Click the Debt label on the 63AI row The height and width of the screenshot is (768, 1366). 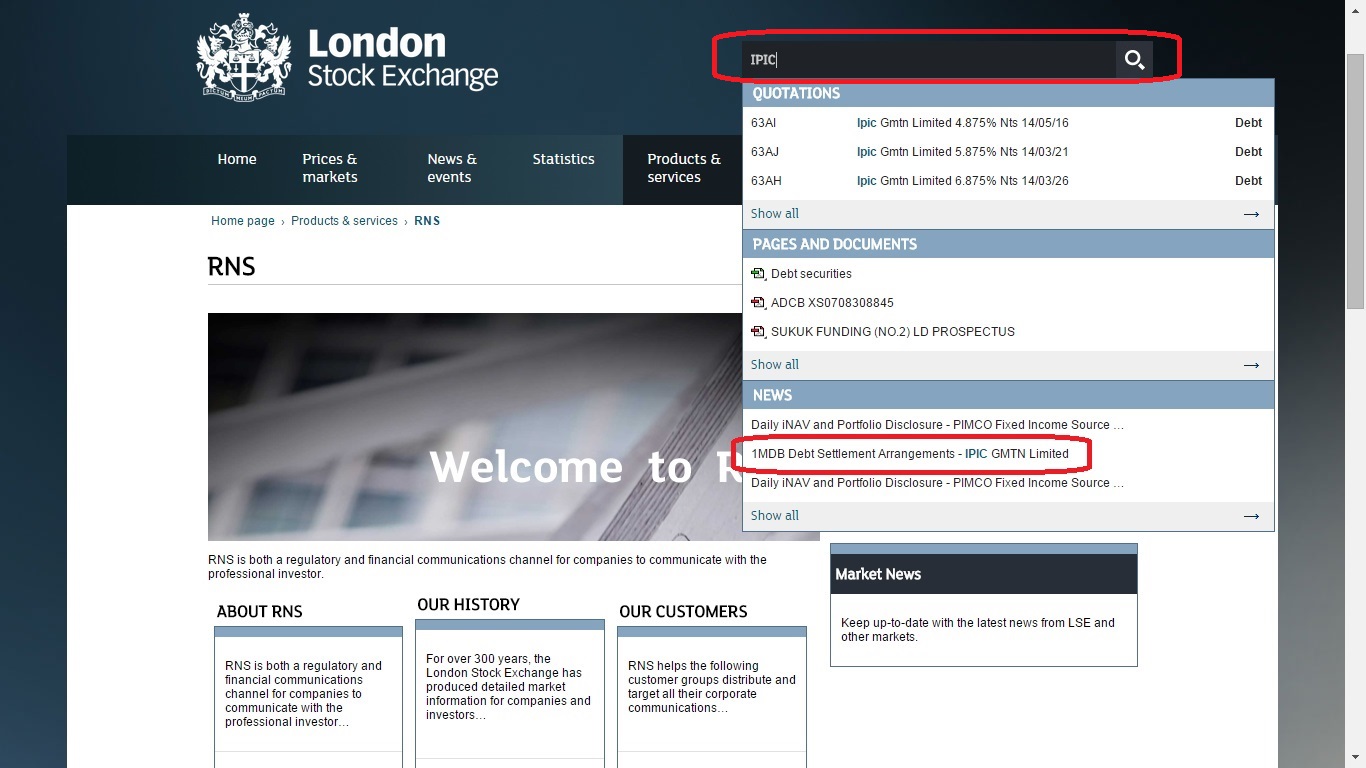coord(1248,123)
